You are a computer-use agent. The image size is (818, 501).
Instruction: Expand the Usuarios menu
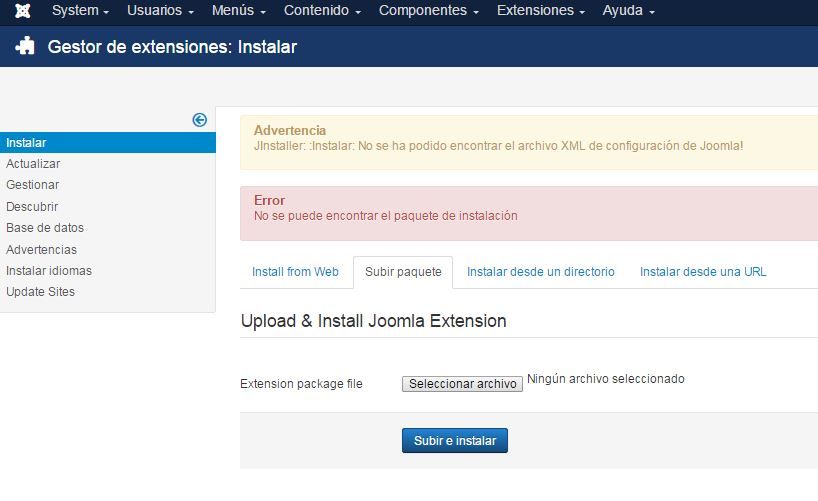[160, 10]
